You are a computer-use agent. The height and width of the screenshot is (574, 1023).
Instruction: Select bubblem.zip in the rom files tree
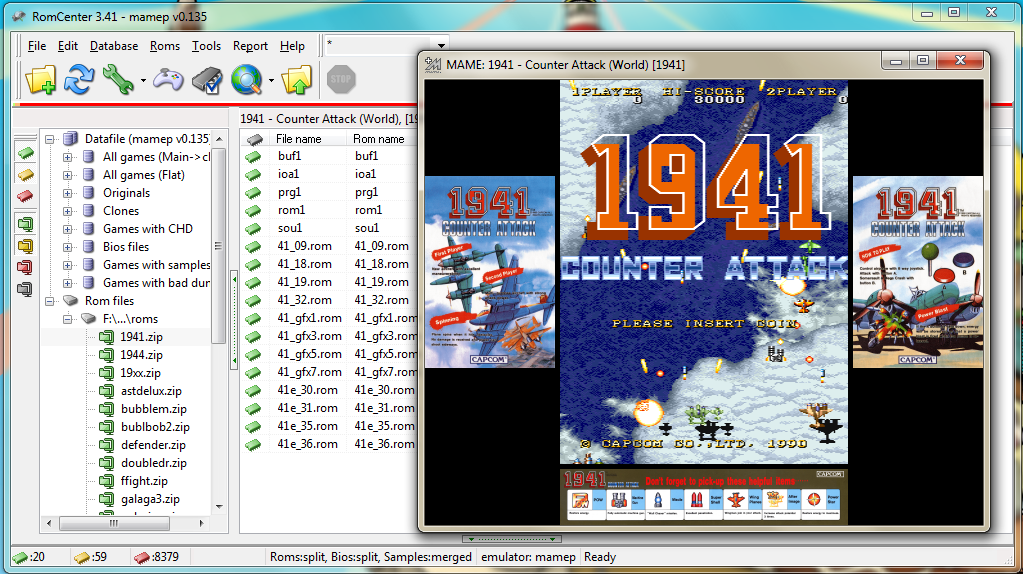click(x=153, y=409)
